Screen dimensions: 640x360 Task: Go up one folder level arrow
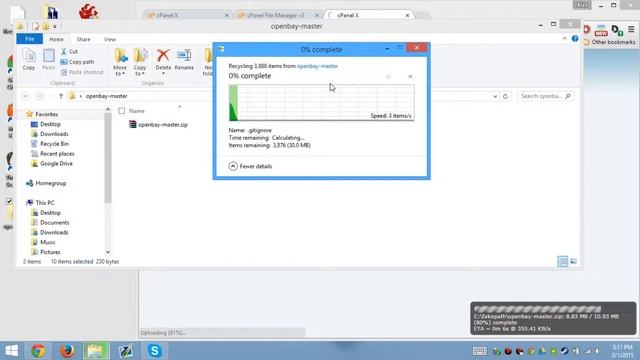click(x=61, y=96)
